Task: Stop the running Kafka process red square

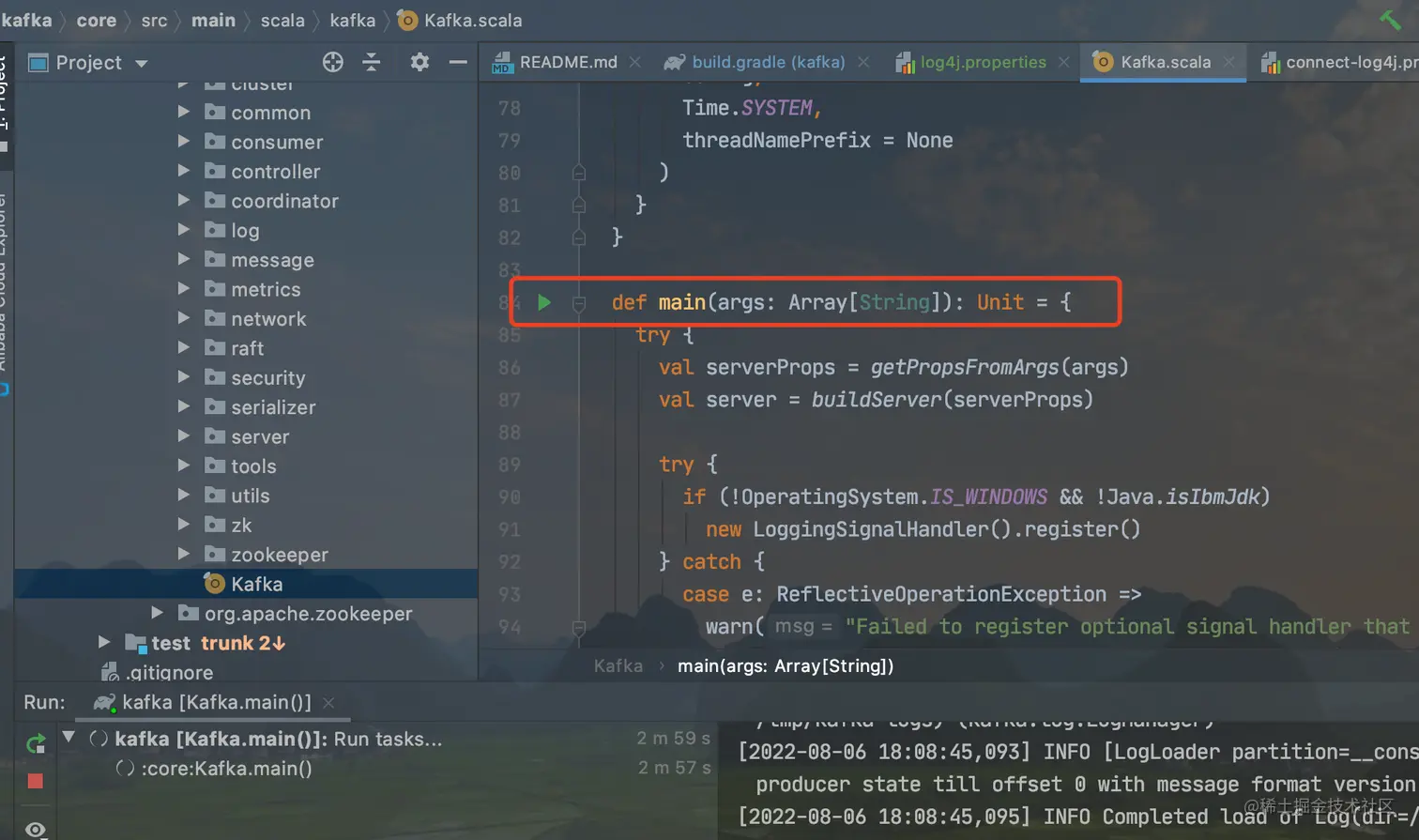Action: (36, 781)
